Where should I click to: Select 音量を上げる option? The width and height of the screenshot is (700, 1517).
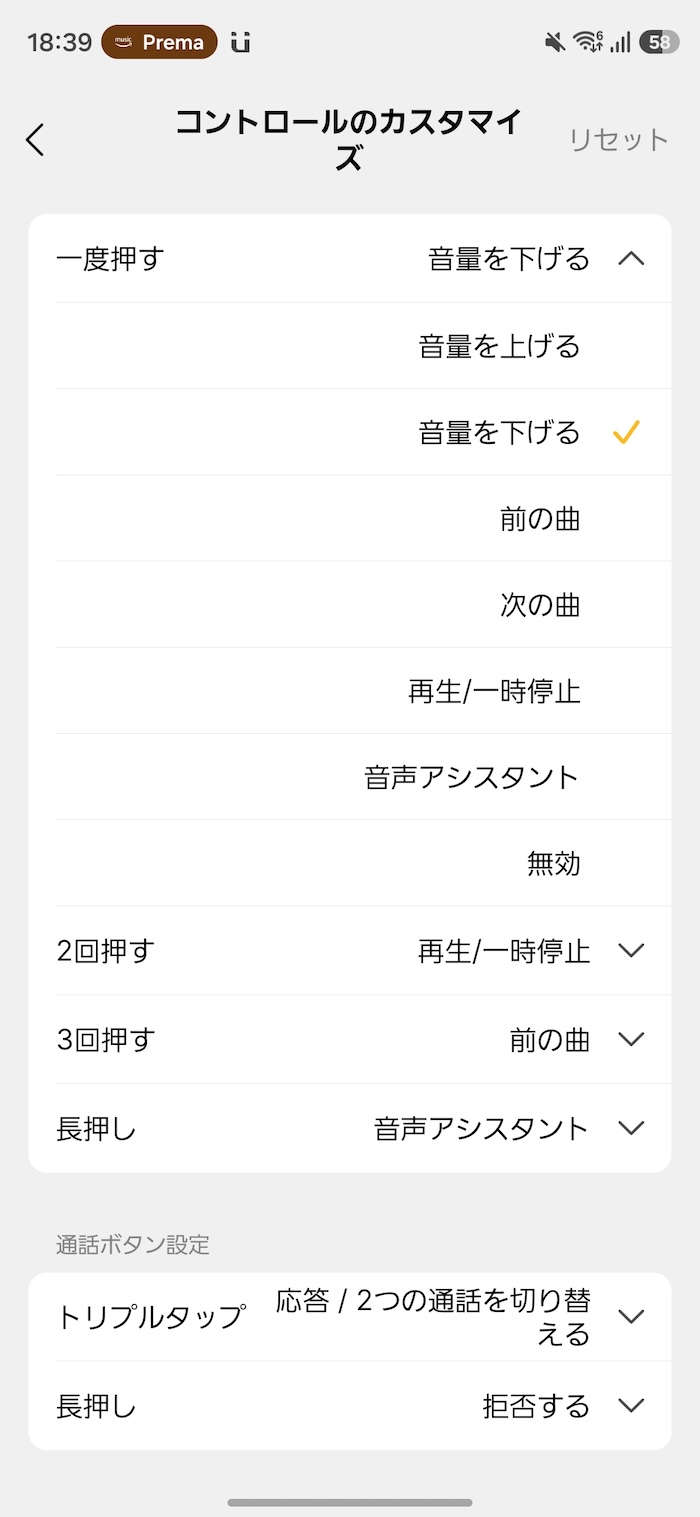(x=499, y=347)
